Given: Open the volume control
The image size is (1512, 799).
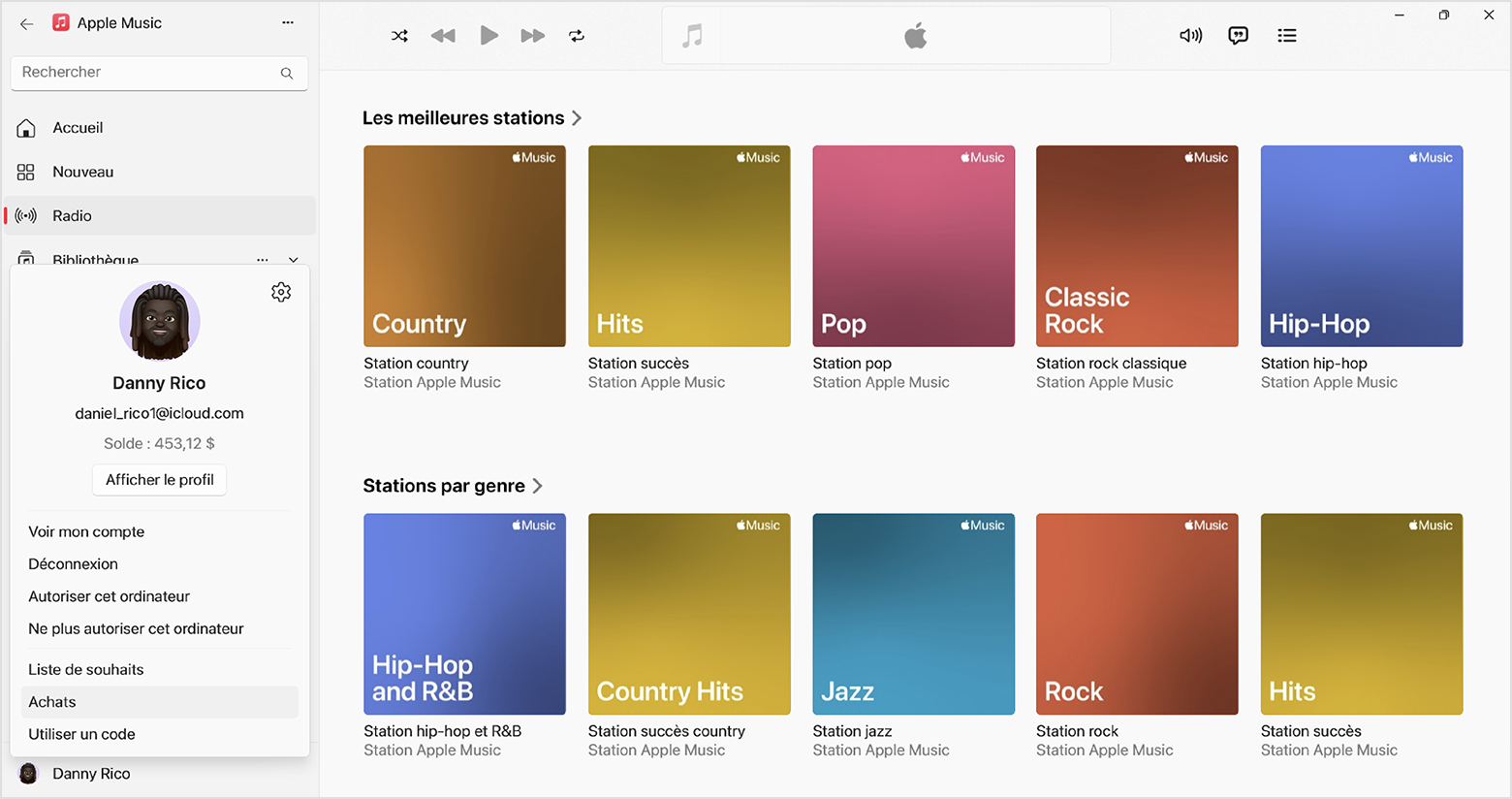Looking at the screenshot, I should pos(1190,36).
